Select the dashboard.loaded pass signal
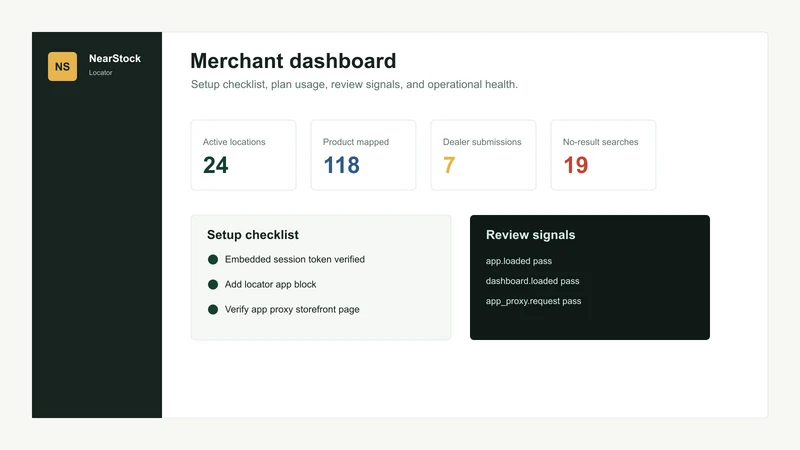The image size is (800, 450). click(533, 281)
